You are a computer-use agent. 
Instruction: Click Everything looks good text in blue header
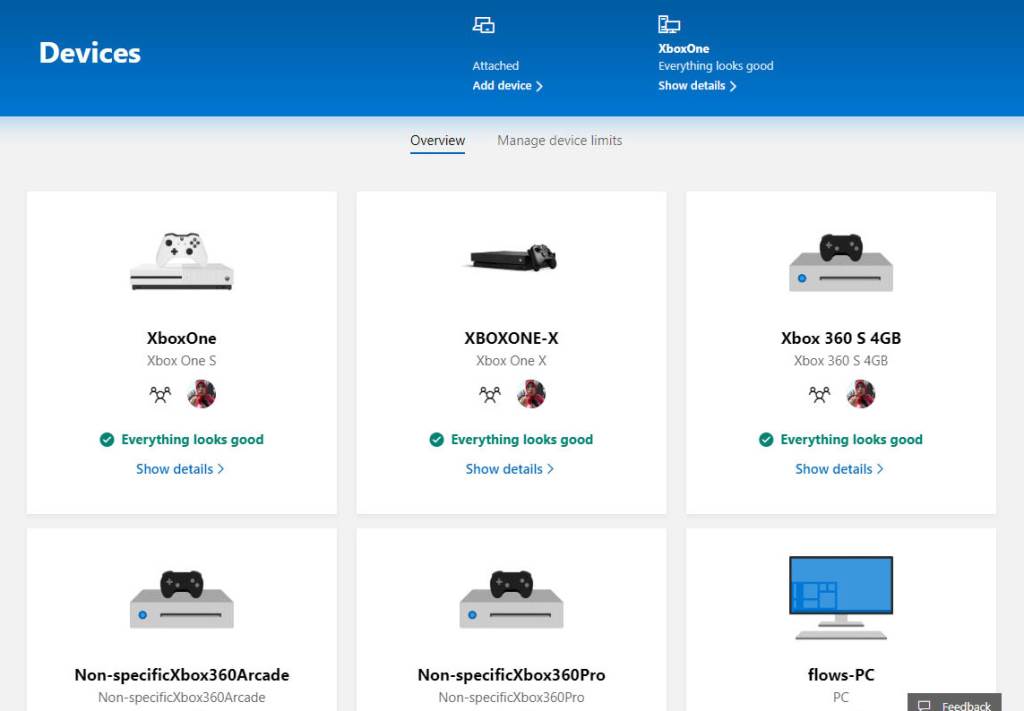coord(716,66)
